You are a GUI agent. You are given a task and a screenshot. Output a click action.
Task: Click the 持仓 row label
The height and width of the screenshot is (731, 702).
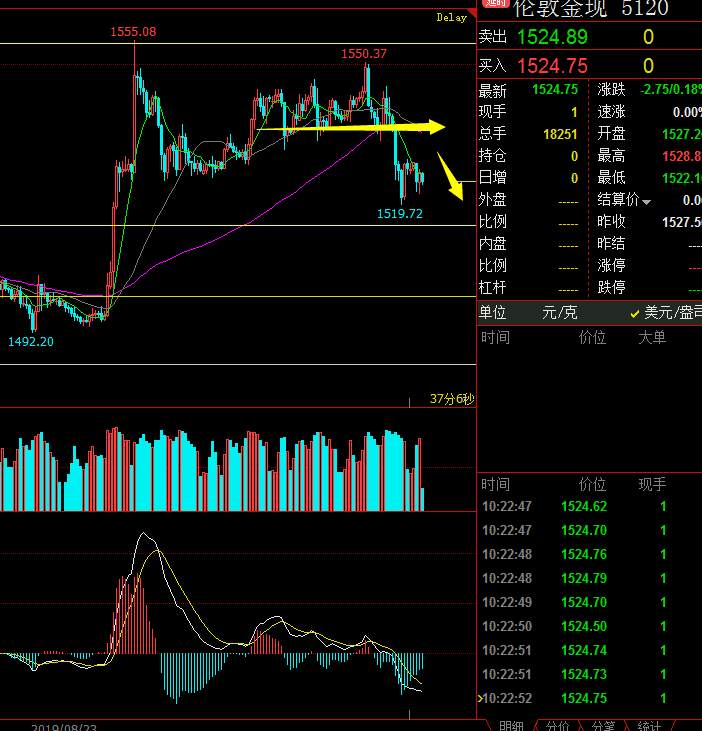(x=492, y=156)
